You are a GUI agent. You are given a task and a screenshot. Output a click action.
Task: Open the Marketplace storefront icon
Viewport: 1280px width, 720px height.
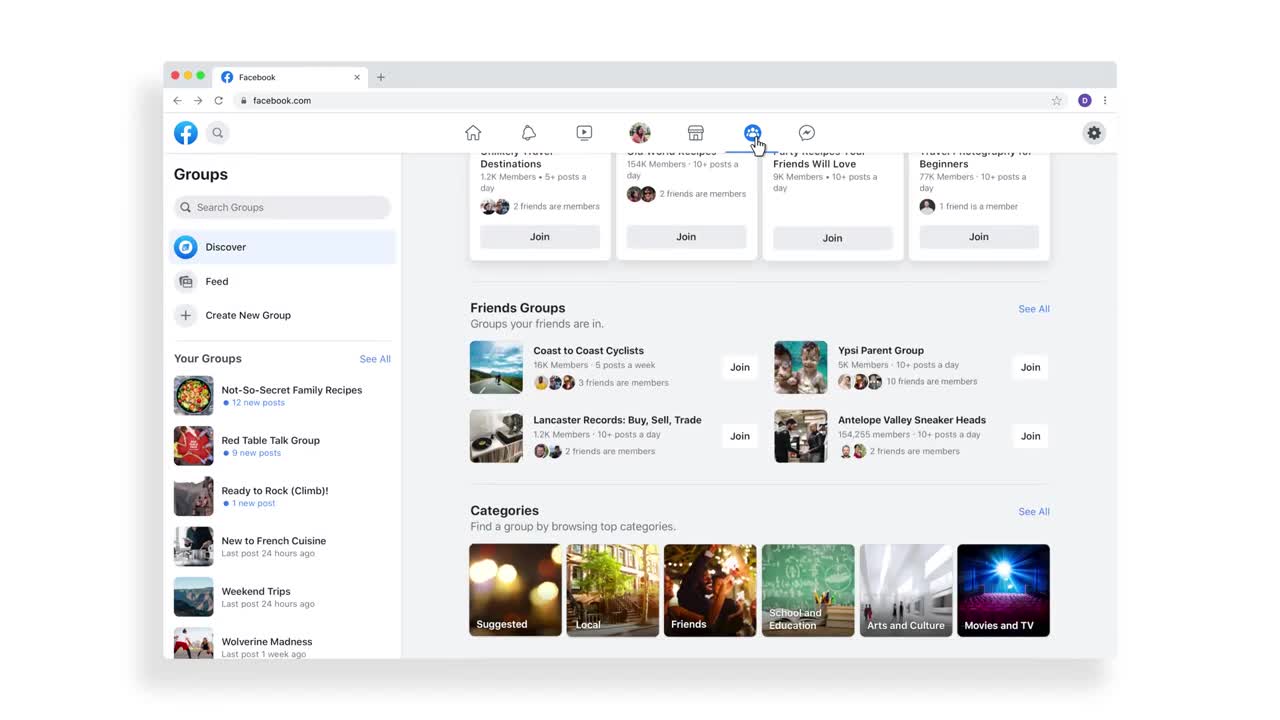(696, 133)
